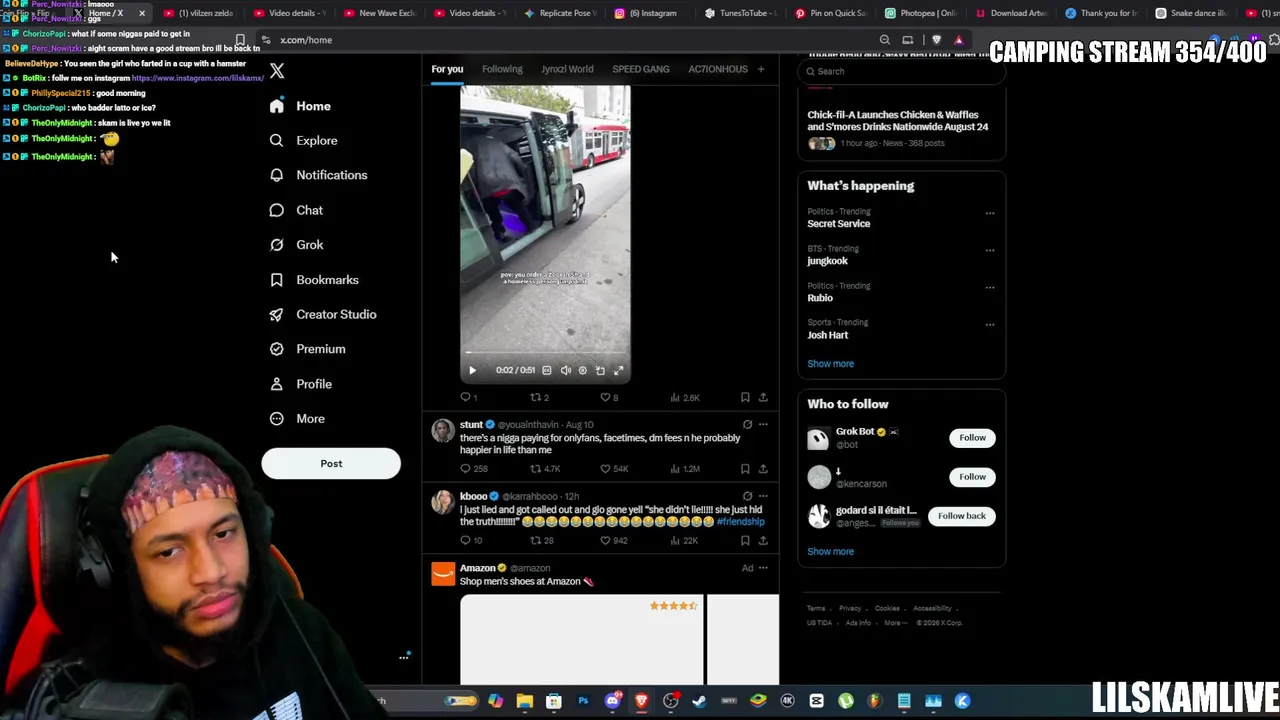Open Notifications in the X sidebar
Screen dimensions: 1280x720
(x=318, y=175)
